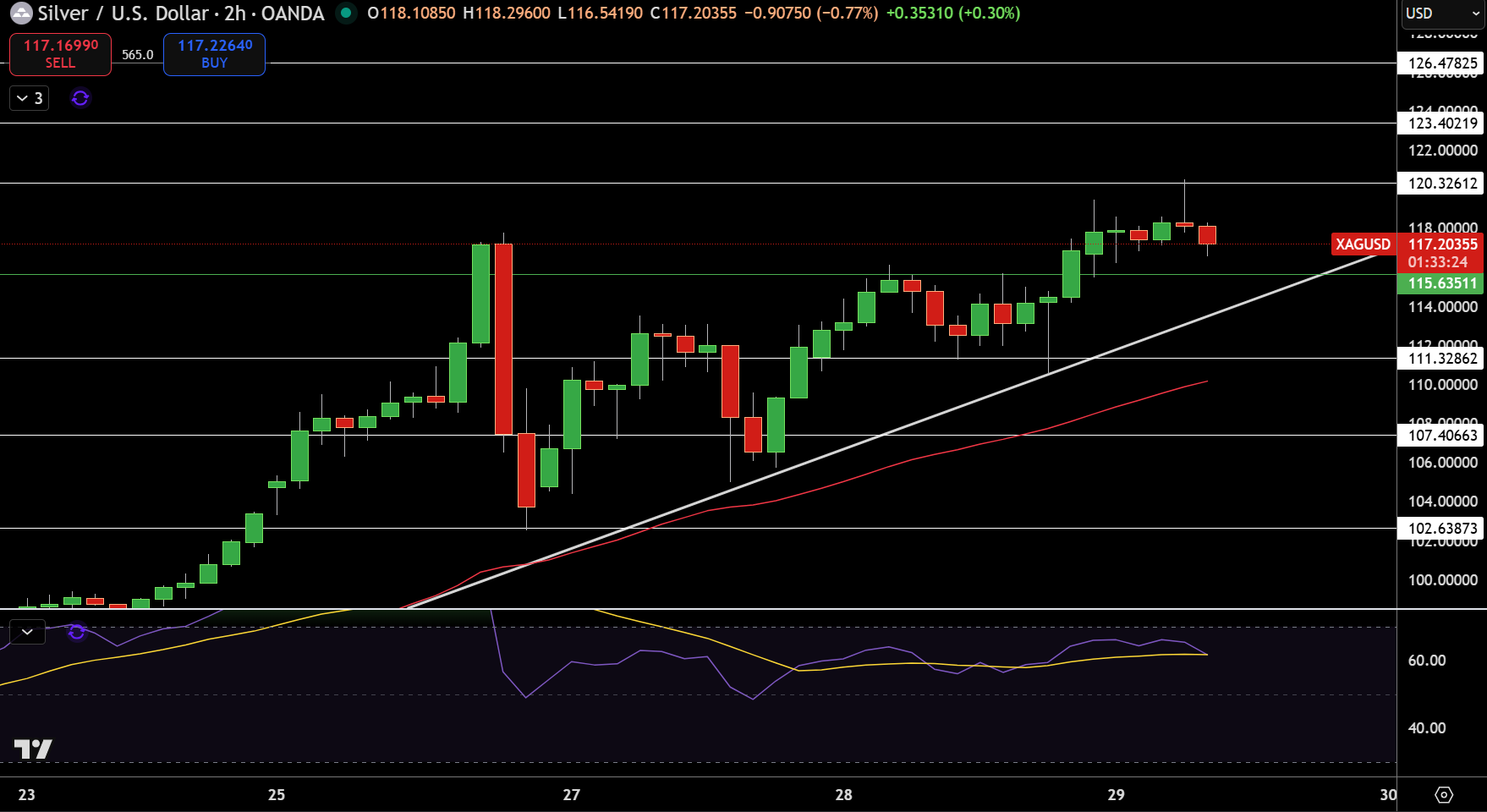The height and width of the screenshot is (812, 1487).
Task: Open chart settings gear icon
Action: point(1445,795)
